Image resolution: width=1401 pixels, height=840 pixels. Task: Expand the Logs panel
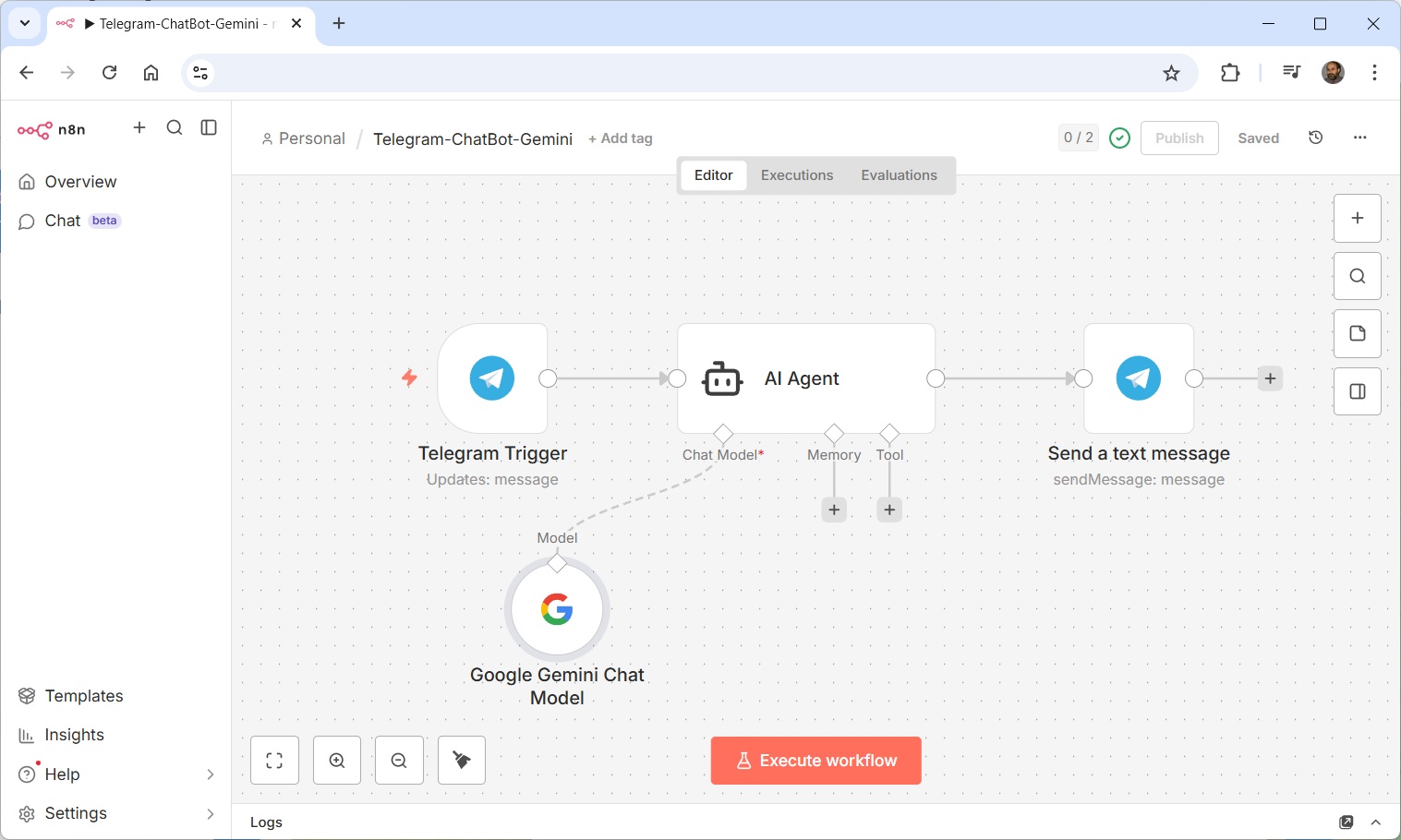click(1375, 822)
